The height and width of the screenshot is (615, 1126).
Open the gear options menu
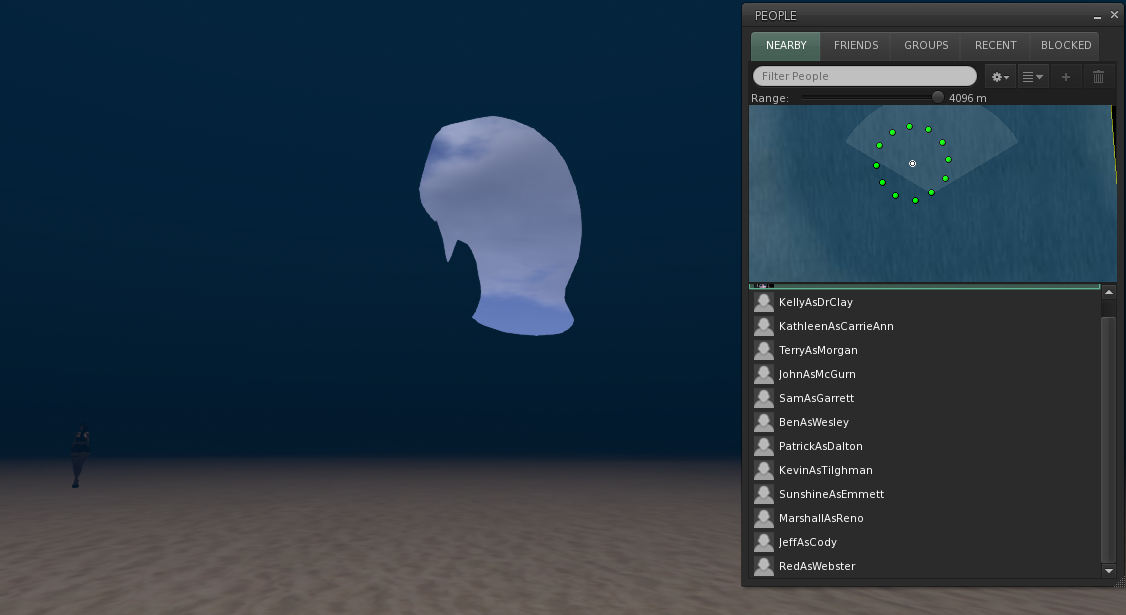(x=1000, y=76)
